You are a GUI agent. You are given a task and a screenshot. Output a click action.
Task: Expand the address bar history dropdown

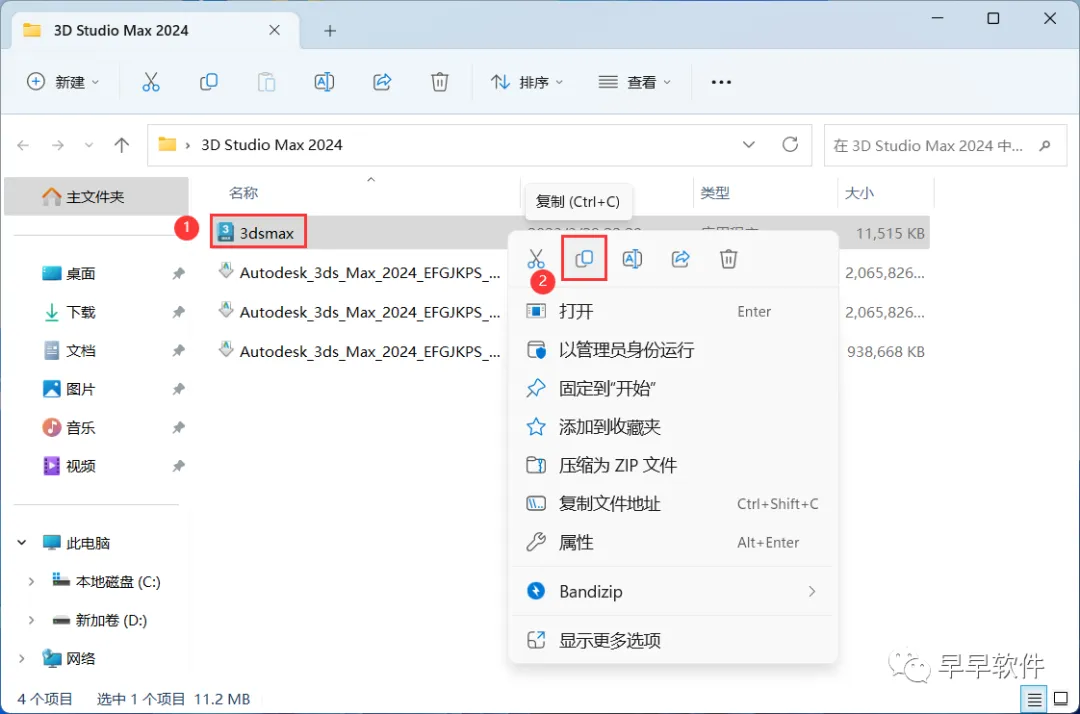pos(749,145)
